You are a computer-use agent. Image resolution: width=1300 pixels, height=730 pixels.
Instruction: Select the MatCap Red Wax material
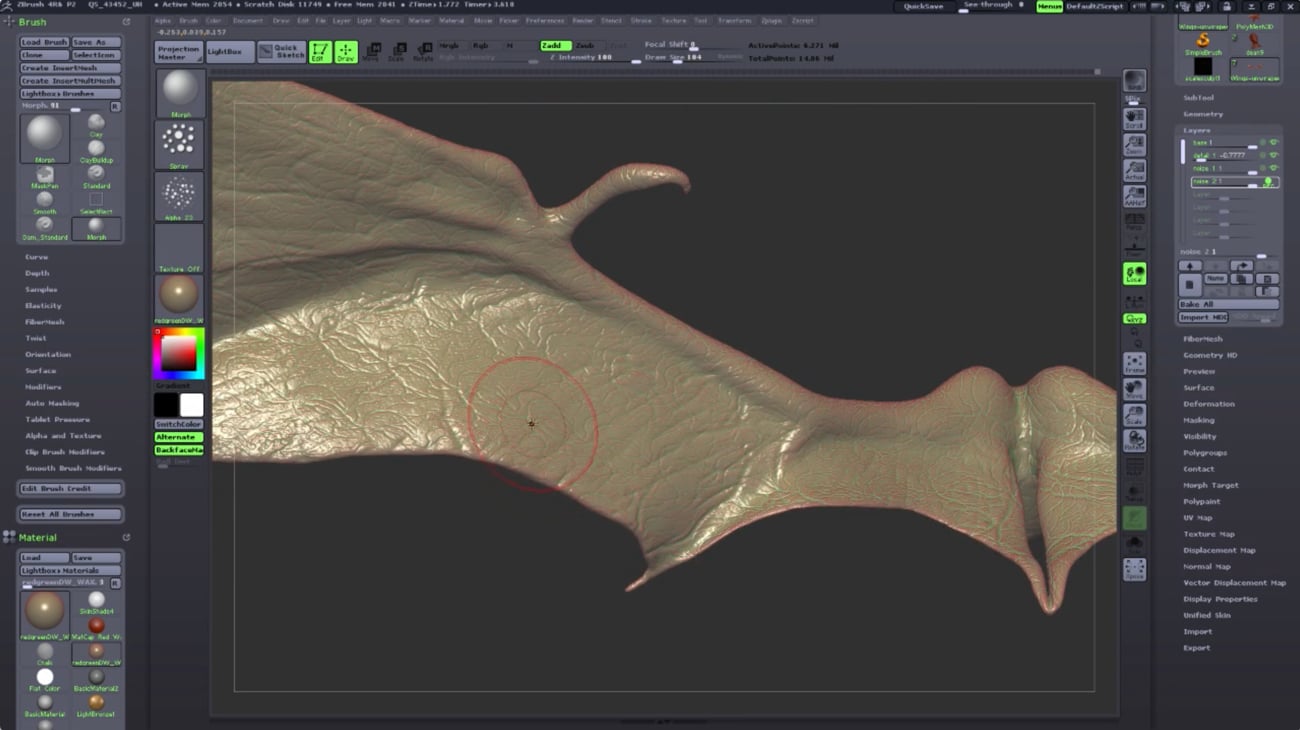(96, 629)
